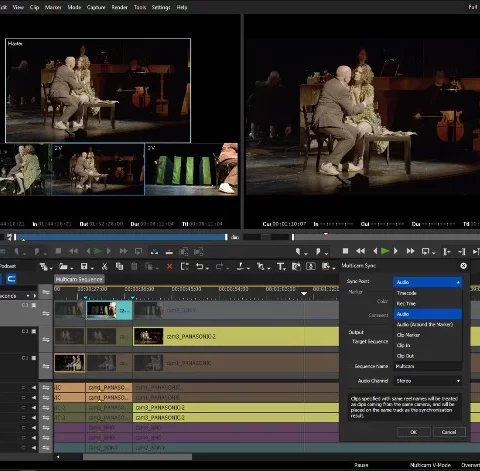The image size is (480, 471).
Task: Click the Set In marker icon in recorder controls
Action: point(298,251)
